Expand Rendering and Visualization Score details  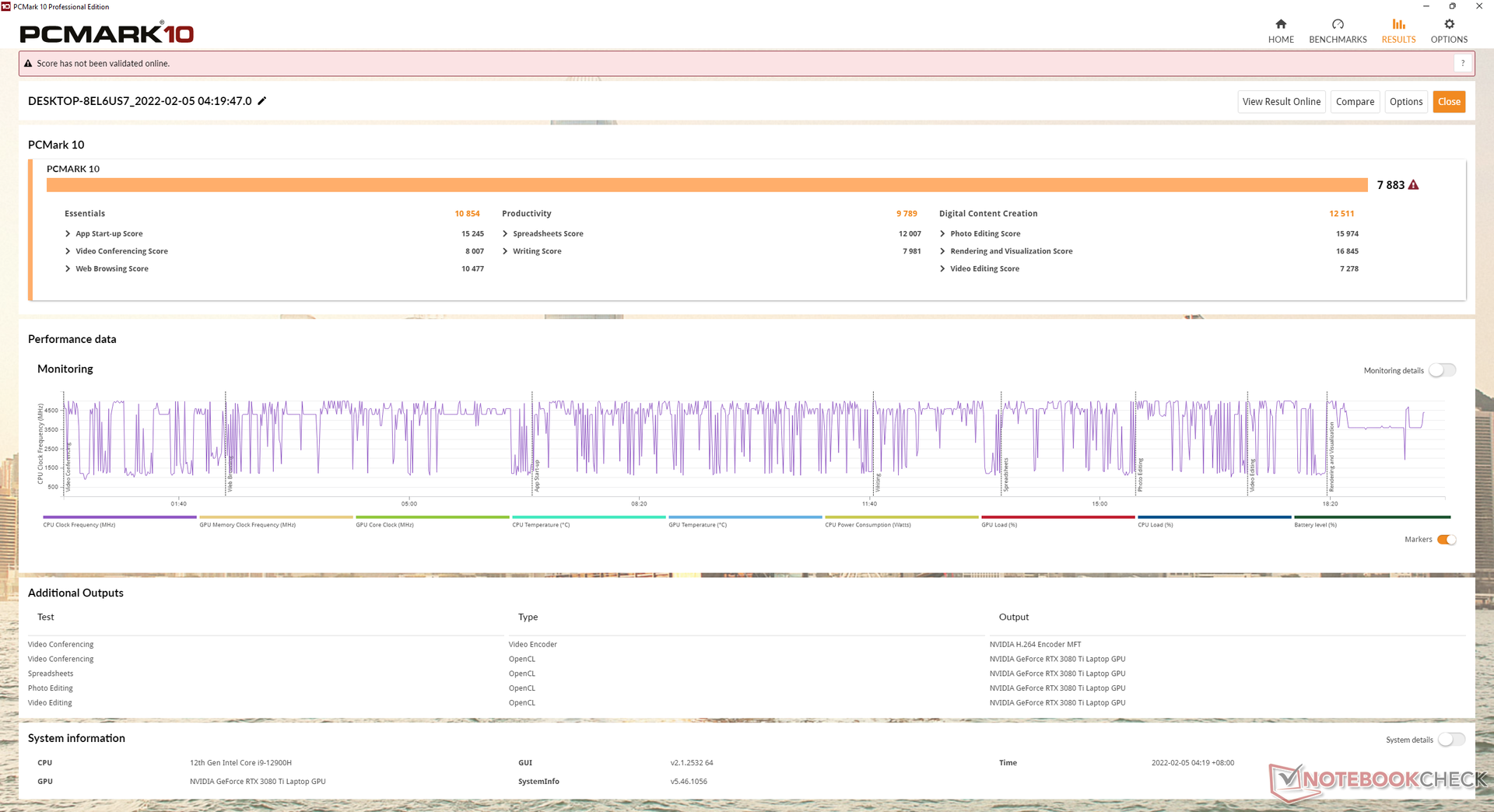point(942,251)
